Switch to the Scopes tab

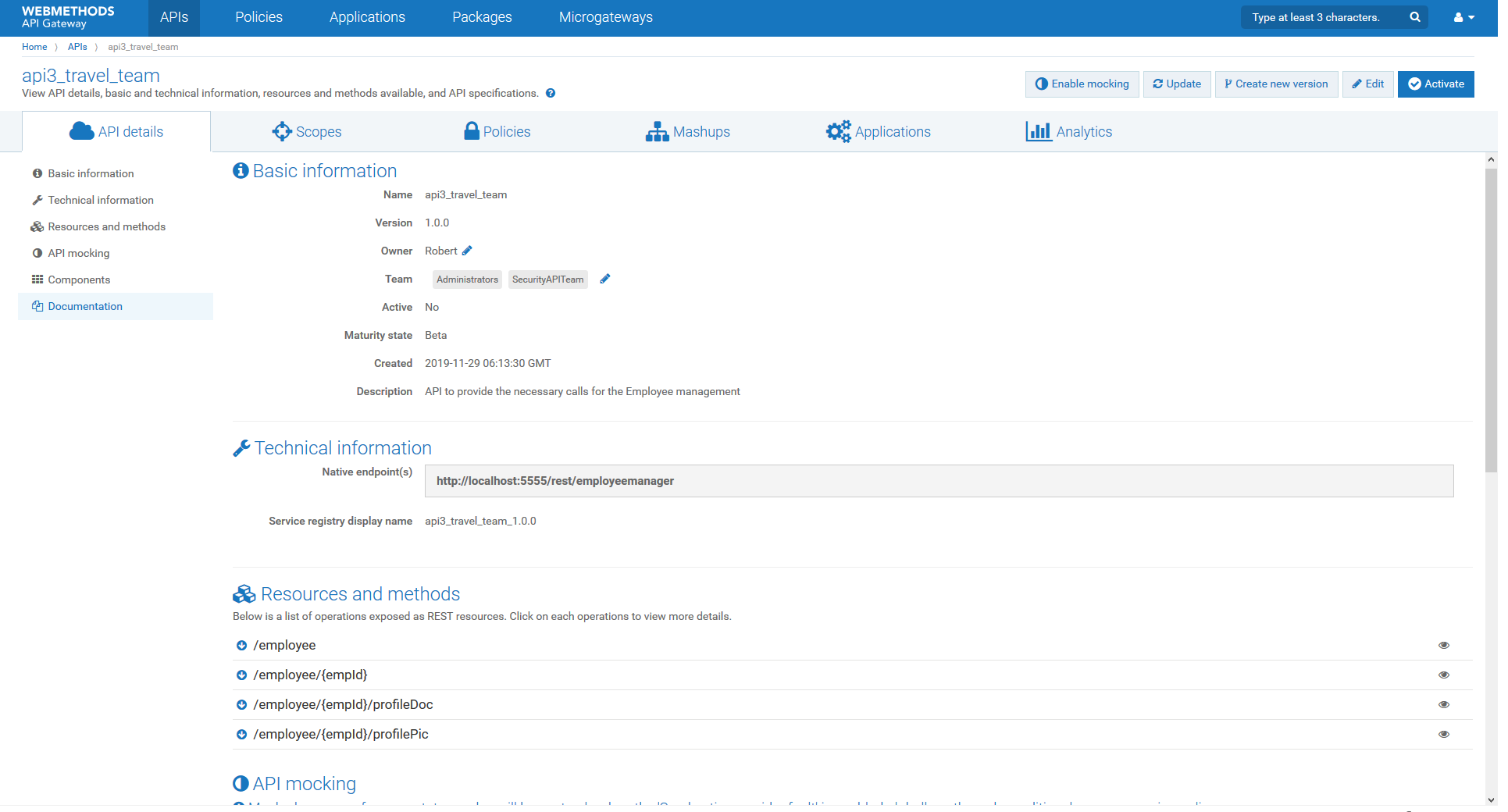(x=307, y=131)
